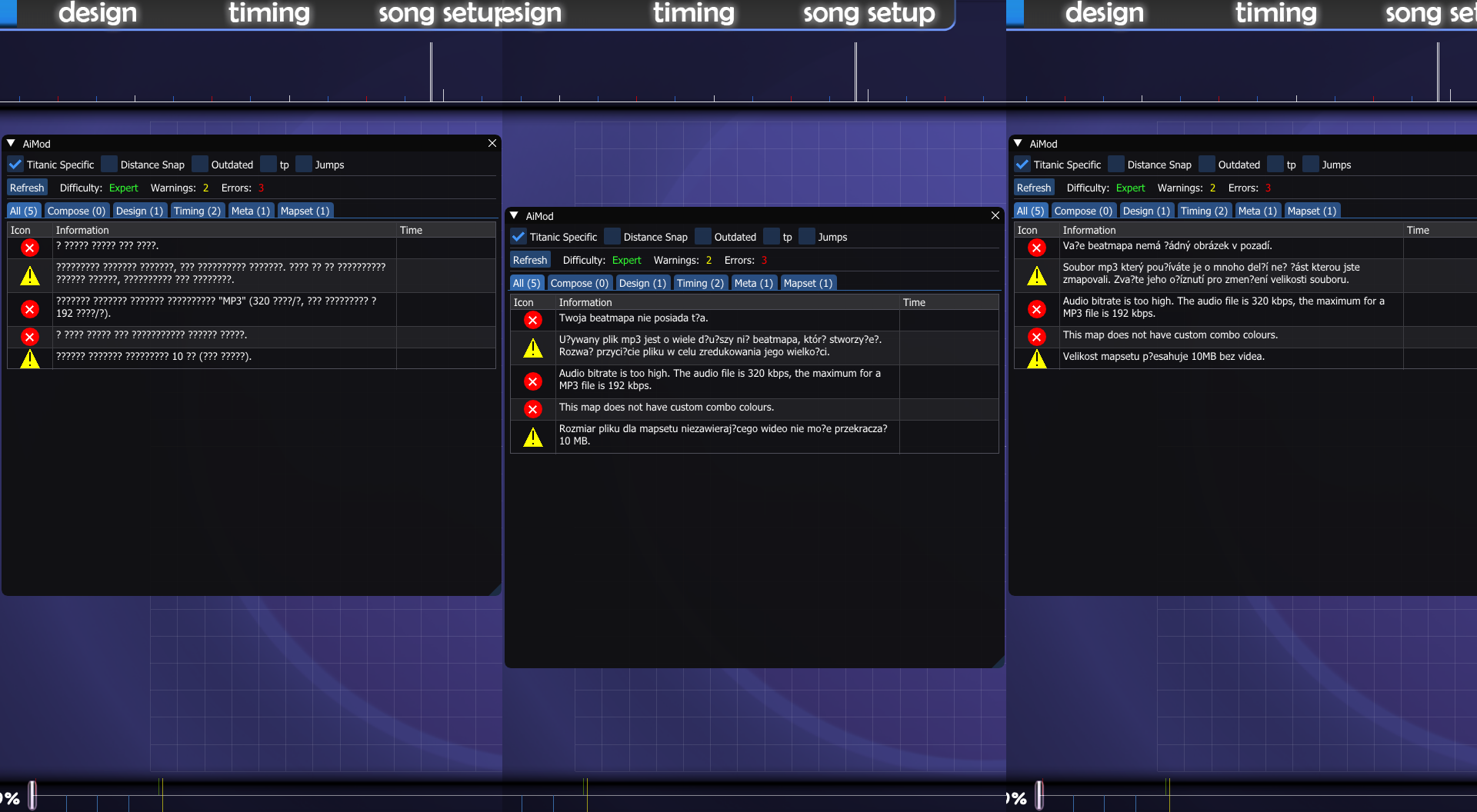1477x812 pixels.
Task: Switch to design mode in leftmost editor header
Action: click(x=98, y=13)
